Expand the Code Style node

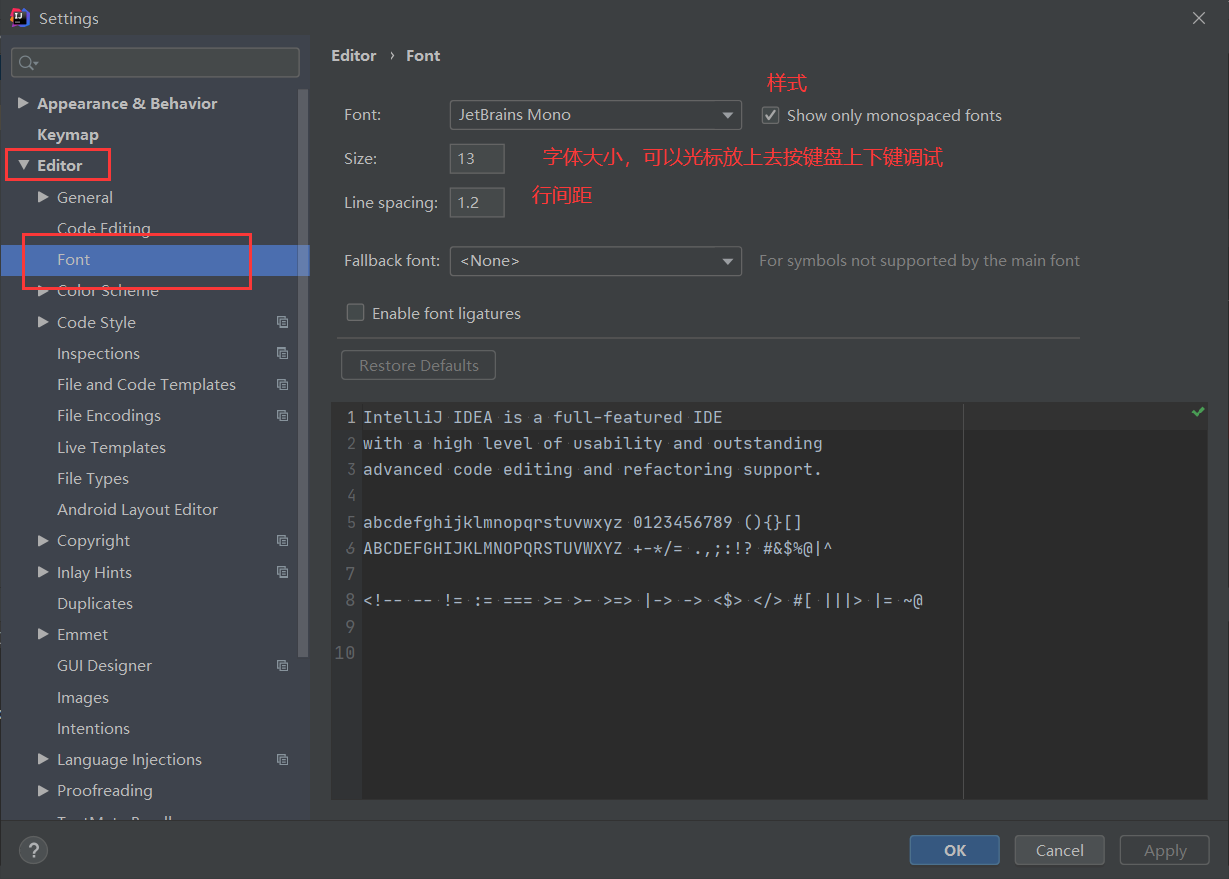[x=43, y=322]
